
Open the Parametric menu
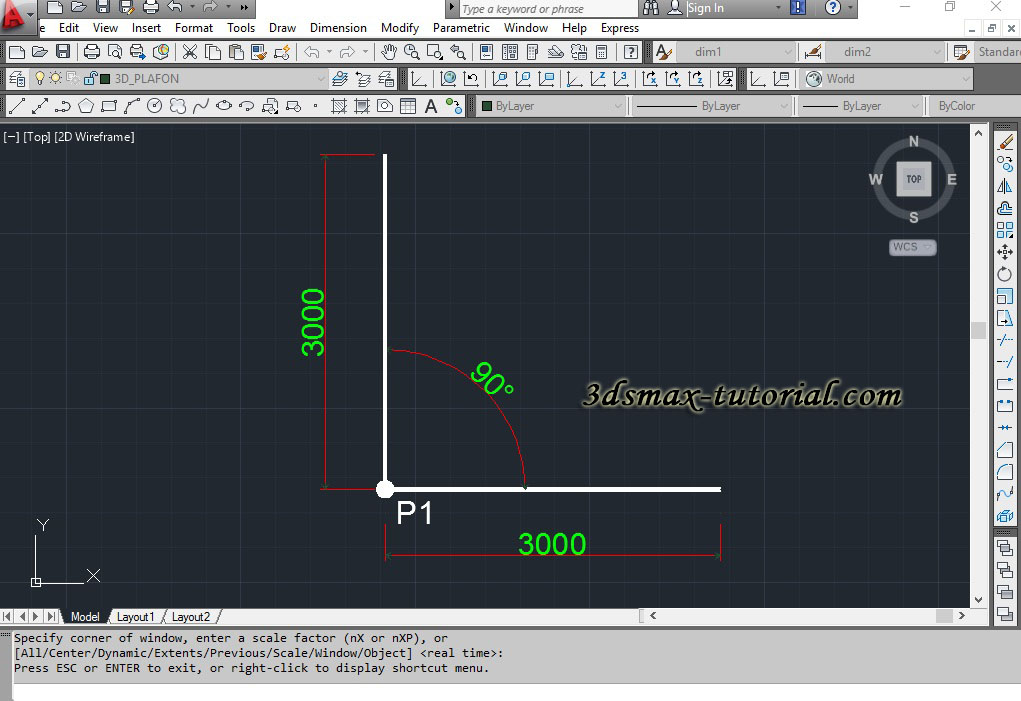coord(461,28)
